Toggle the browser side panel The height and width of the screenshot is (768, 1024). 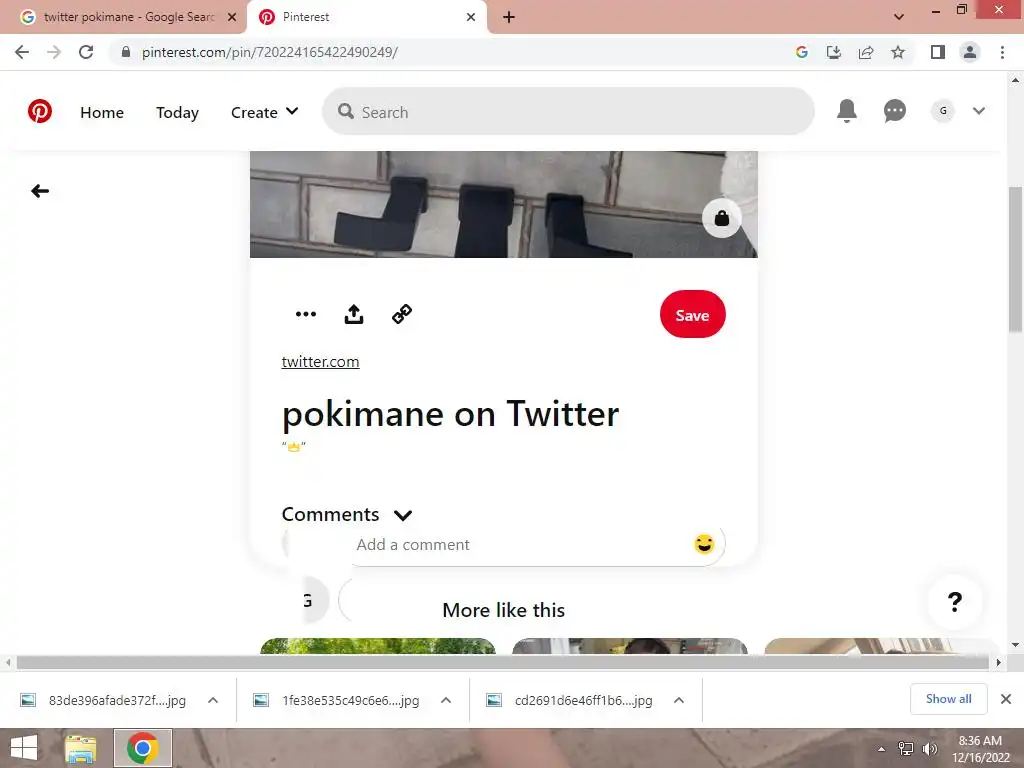pos(938,52)
